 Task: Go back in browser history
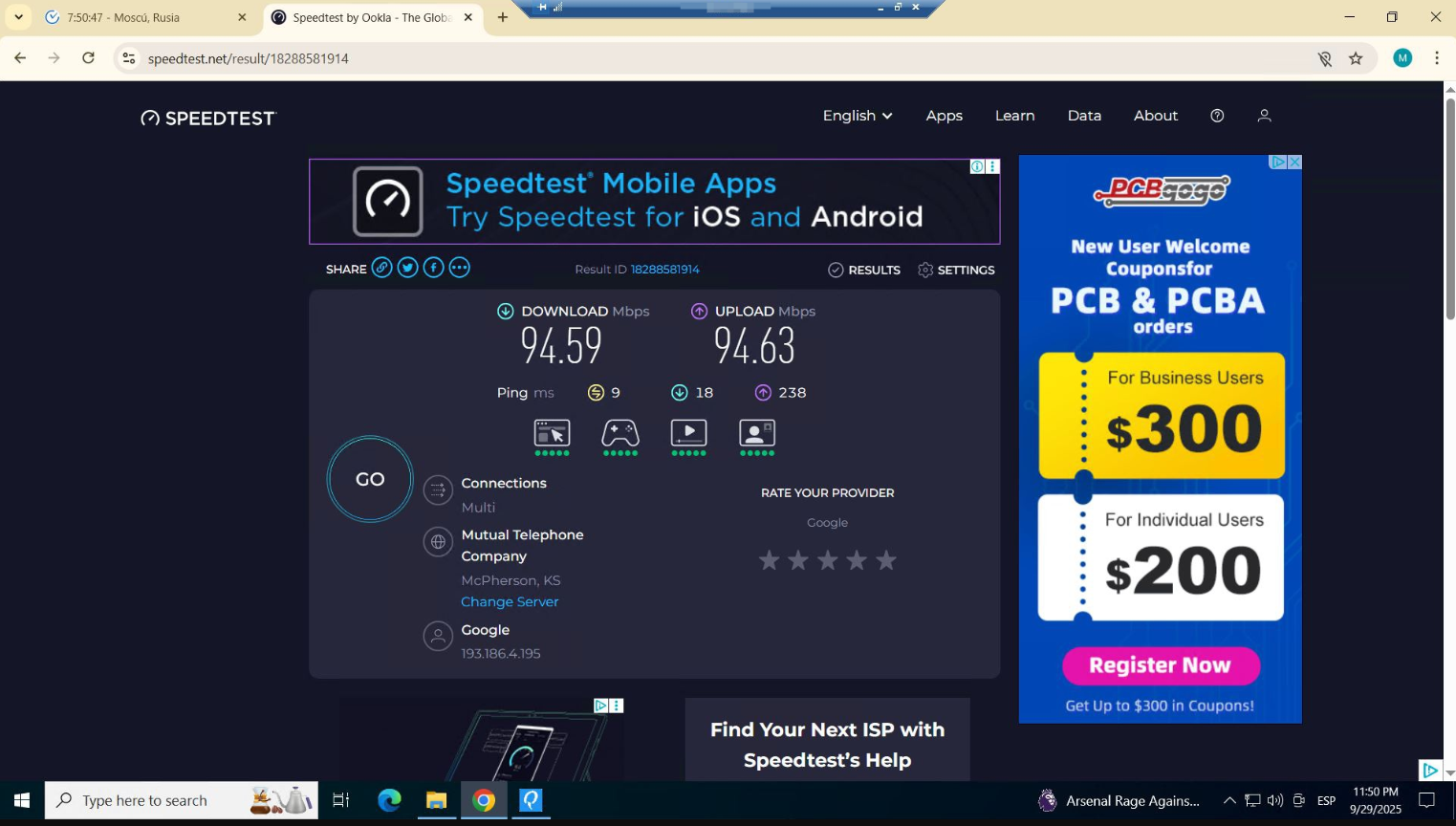20,58
